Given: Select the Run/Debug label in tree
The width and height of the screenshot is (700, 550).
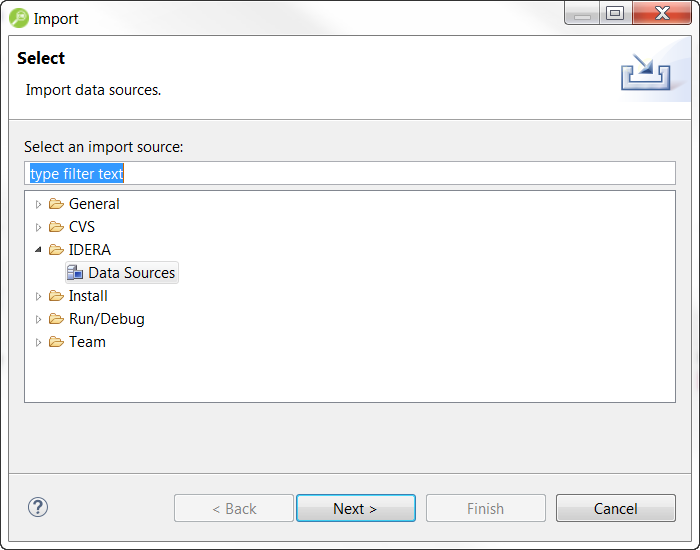Looking at the screenshot, I should [106, 319].
